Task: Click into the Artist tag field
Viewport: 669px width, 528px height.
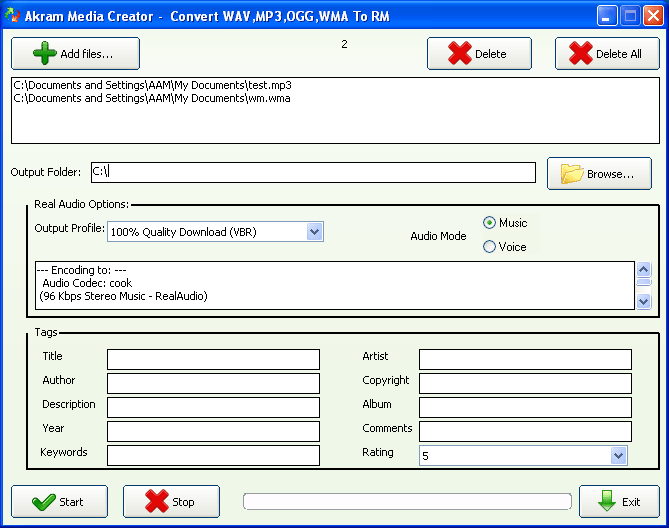Action: point(525,360)
